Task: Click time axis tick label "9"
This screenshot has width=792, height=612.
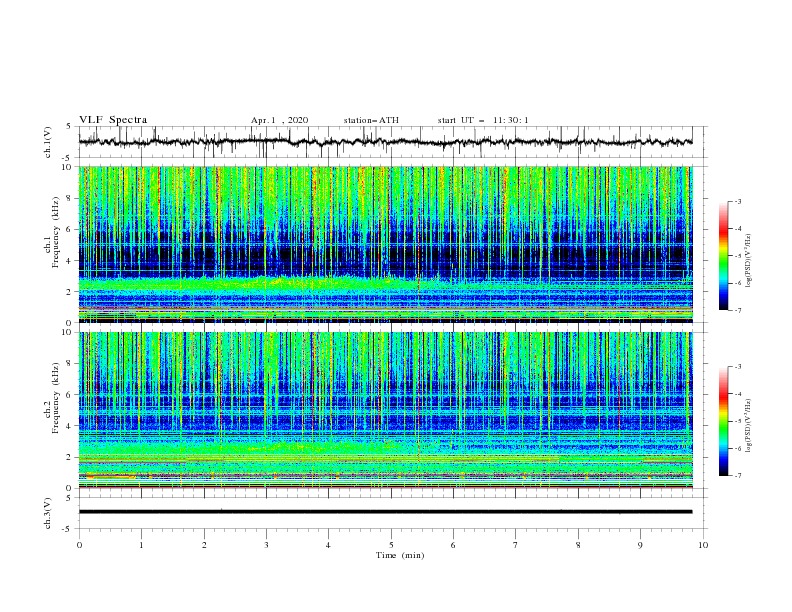Action: 640,545
